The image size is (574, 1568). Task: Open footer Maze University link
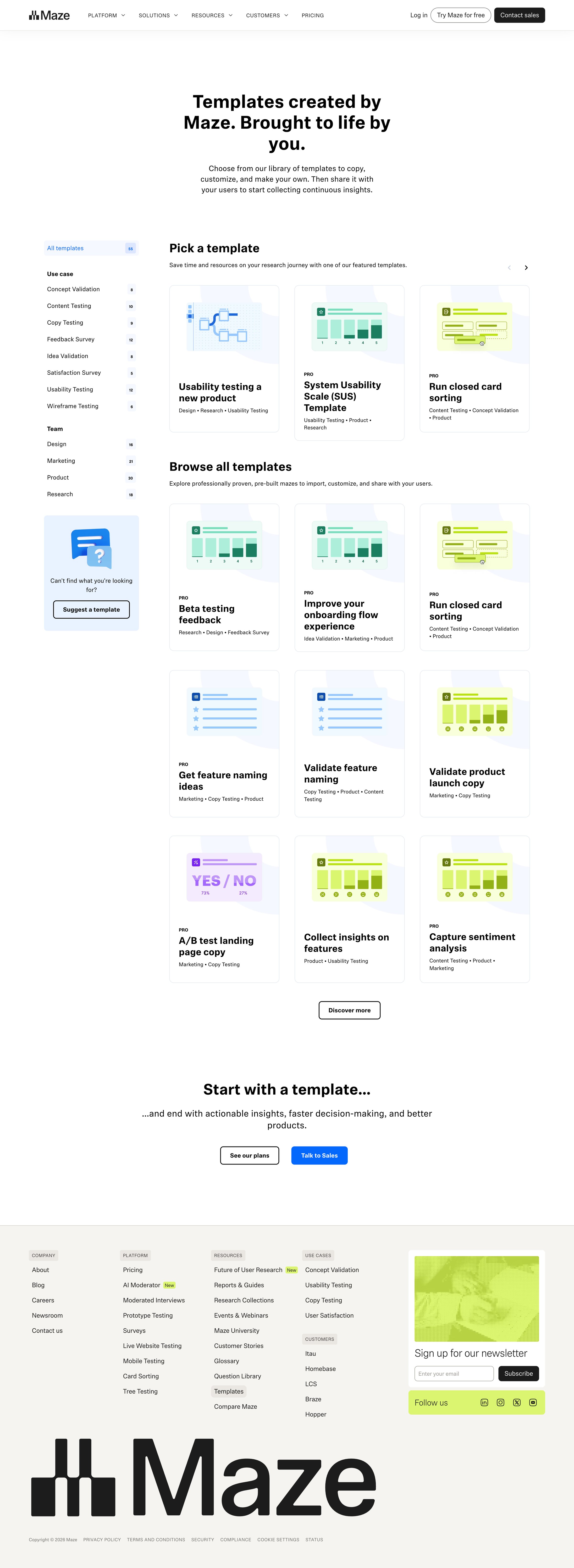237,1331
